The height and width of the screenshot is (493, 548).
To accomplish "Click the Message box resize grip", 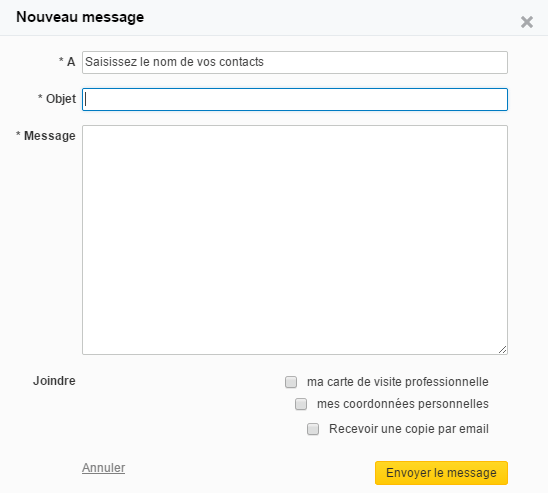I will pyautogui.click(x=503, y=349).
